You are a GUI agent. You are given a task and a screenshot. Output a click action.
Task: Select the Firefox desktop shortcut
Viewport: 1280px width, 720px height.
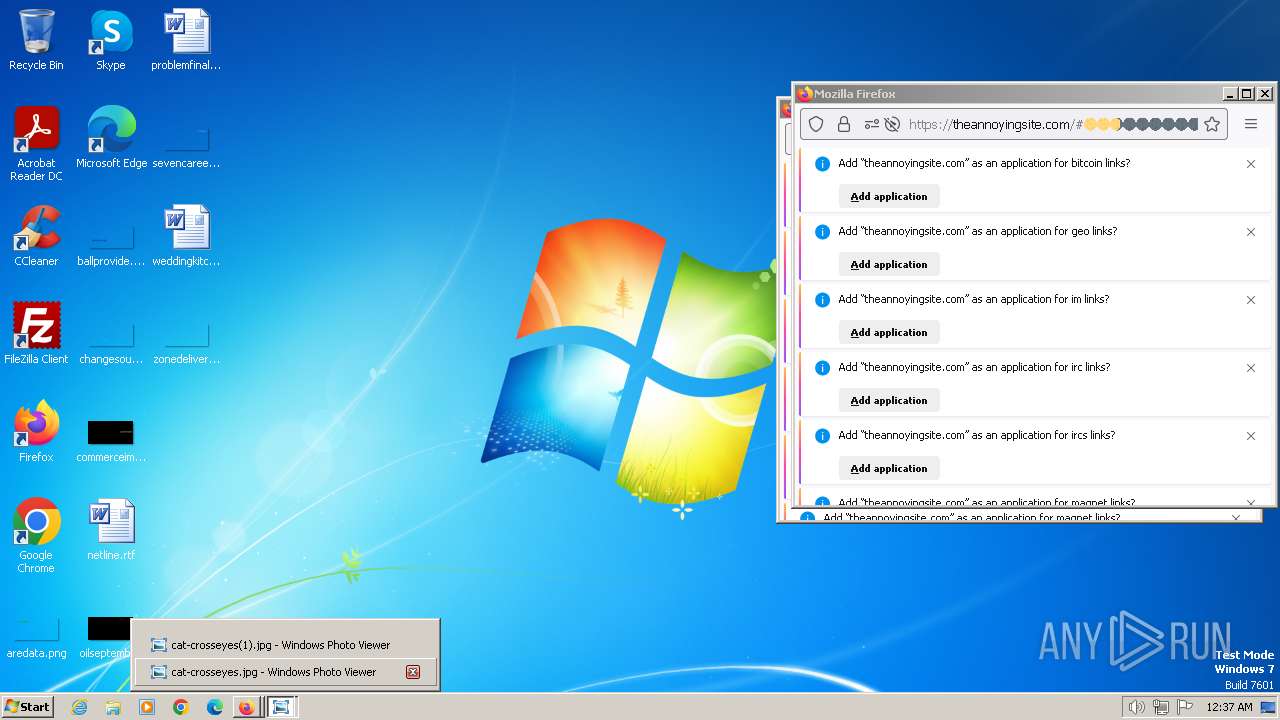pyautogui.click(x=36, y=432)
